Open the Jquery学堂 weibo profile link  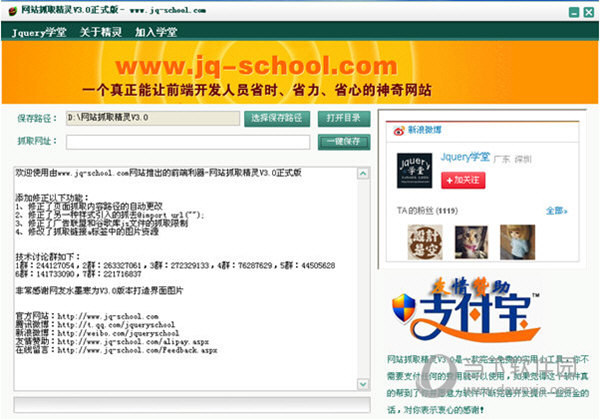tap(465, 157)
